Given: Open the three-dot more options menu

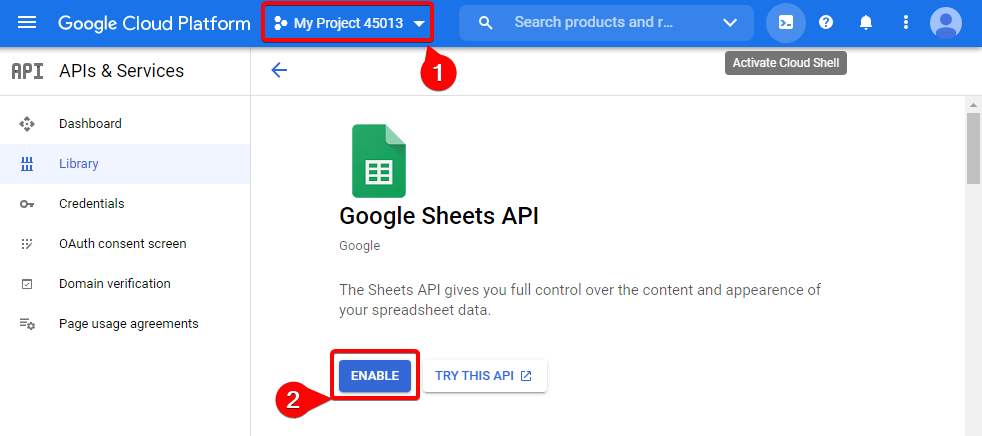Looking at the screenshot, I should 906,23.
